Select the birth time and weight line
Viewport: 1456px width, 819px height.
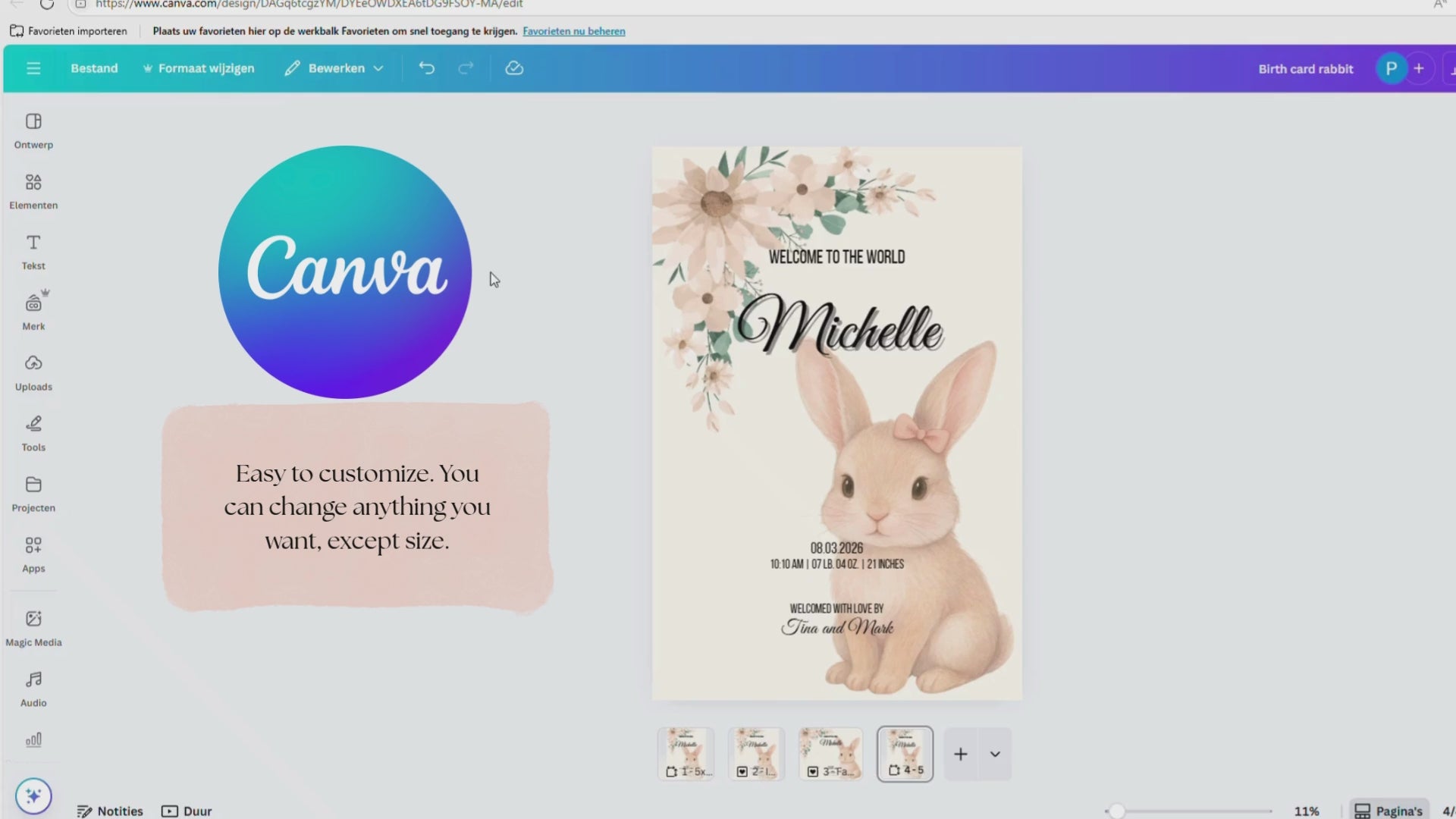coord(836,564)
